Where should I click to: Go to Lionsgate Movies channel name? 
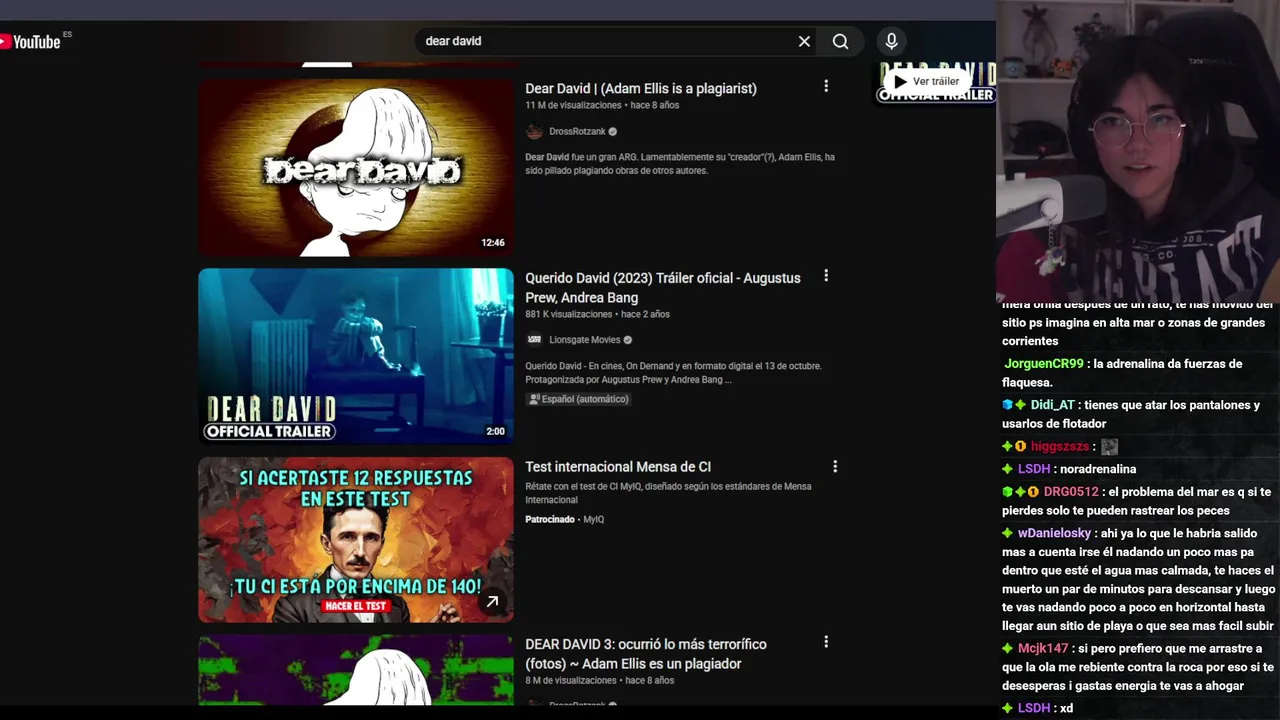(x=584, y=340)
